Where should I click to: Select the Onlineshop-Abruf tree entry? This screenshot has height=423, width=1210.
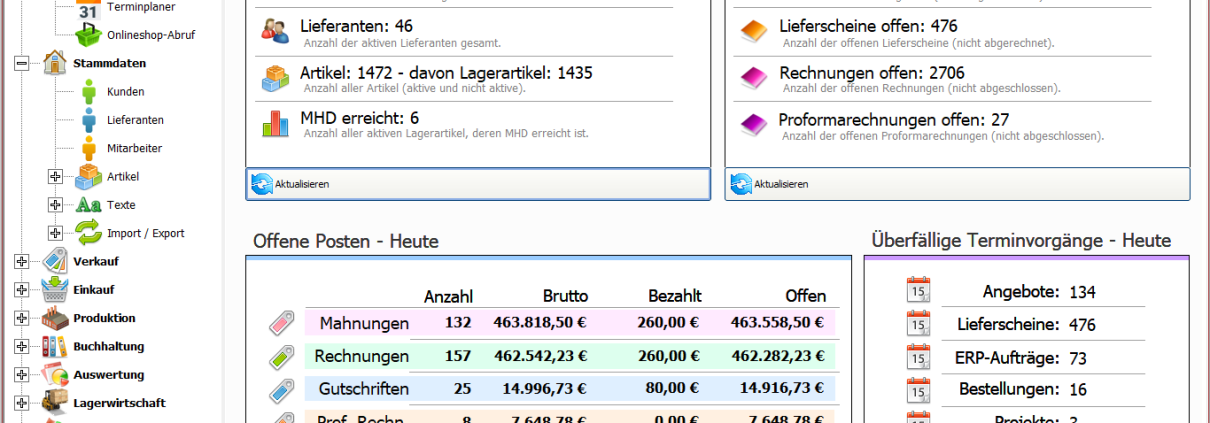pyautogui.click(x=151, y=35)
